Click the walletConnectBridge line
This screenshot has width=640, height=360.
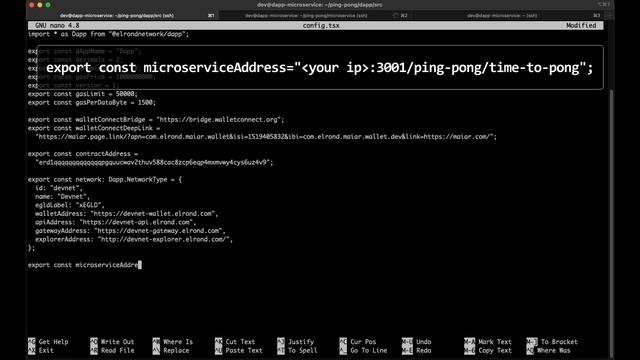point(156,120)
